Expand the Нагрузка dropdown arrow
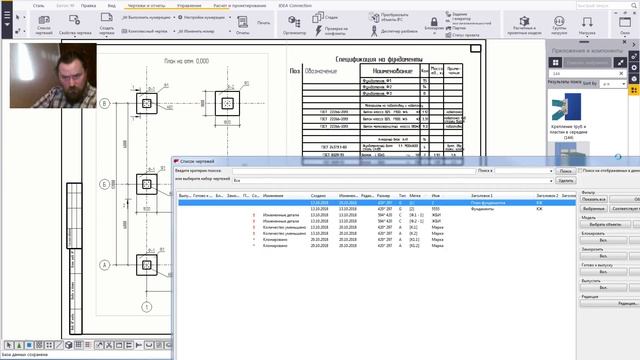 pos(587,37)
